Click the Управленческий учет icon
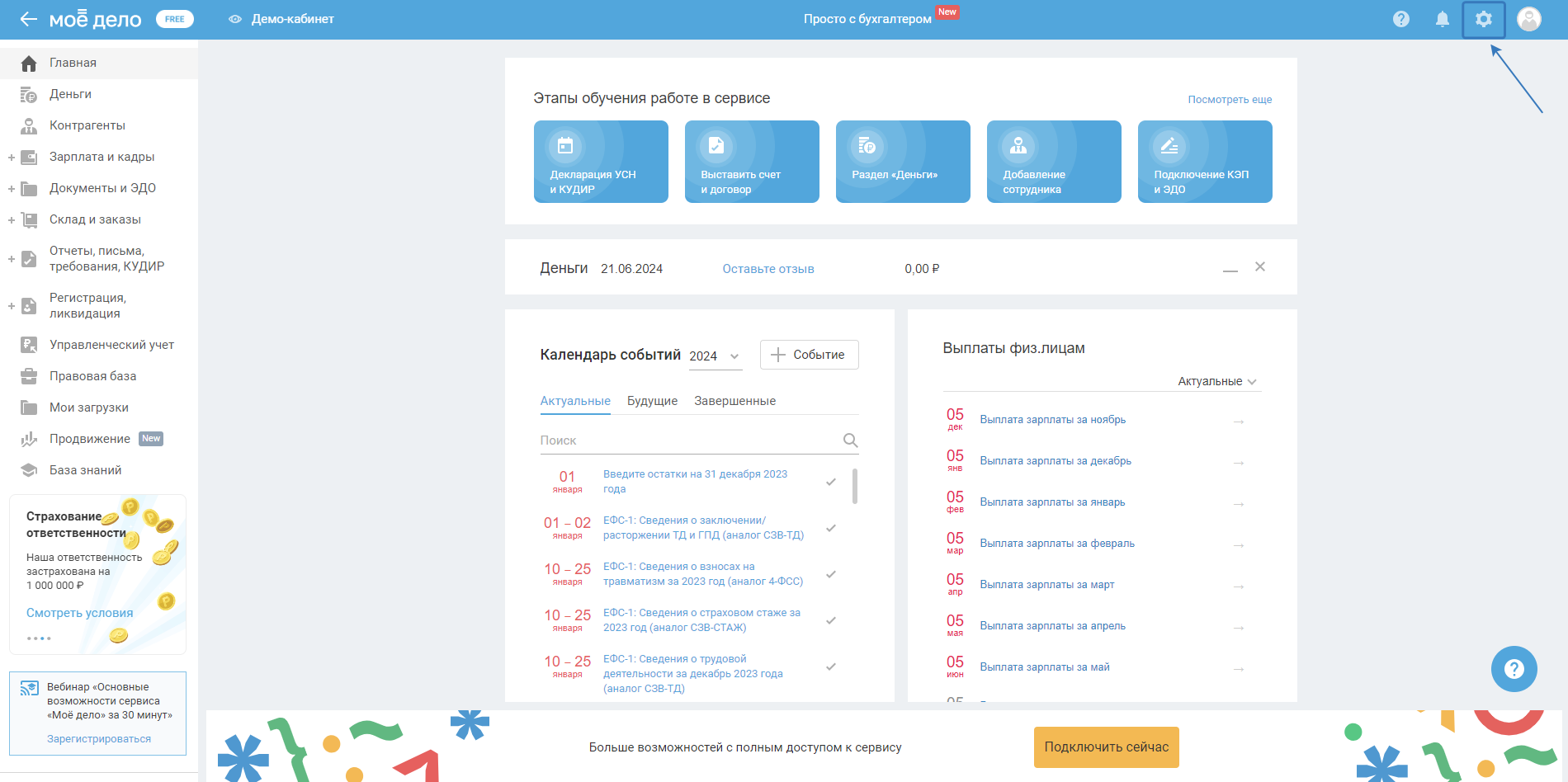The image size is (1568, 782). [29, 346]
